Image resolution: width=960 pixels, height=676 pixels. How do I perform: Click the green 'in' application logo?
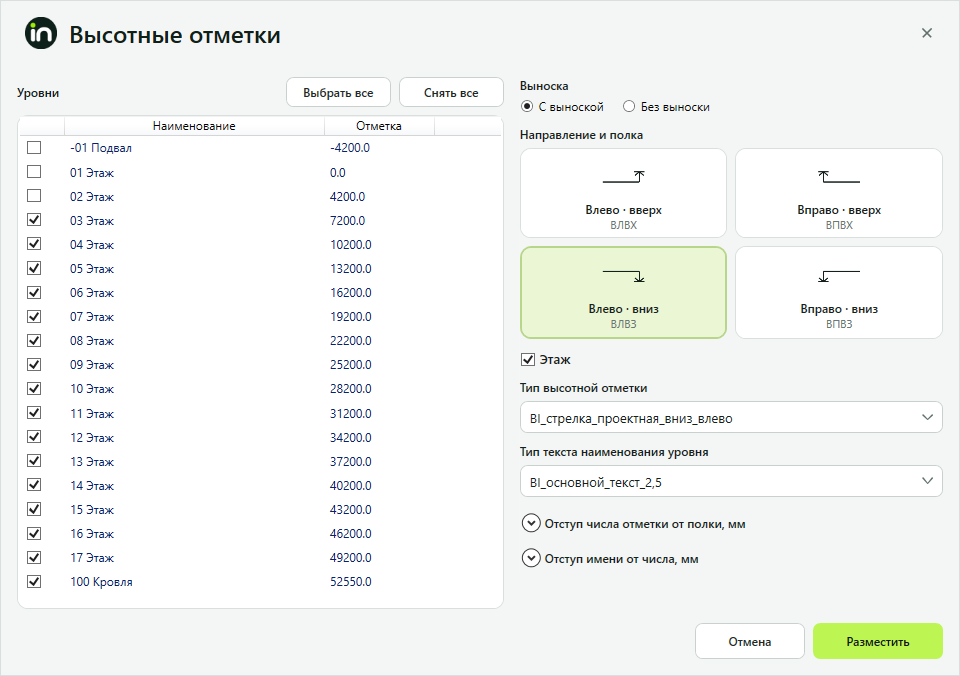pos(41,34)
